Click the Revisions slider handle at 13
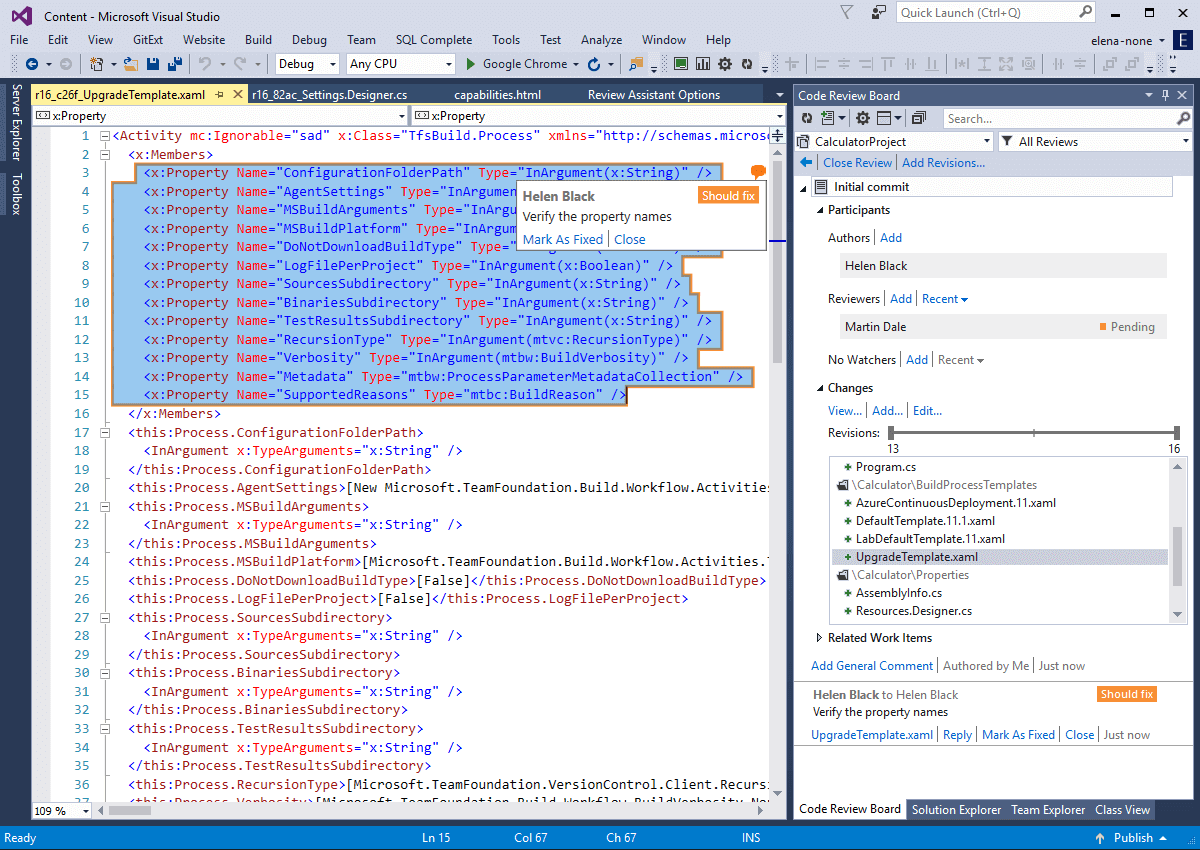 891,433
